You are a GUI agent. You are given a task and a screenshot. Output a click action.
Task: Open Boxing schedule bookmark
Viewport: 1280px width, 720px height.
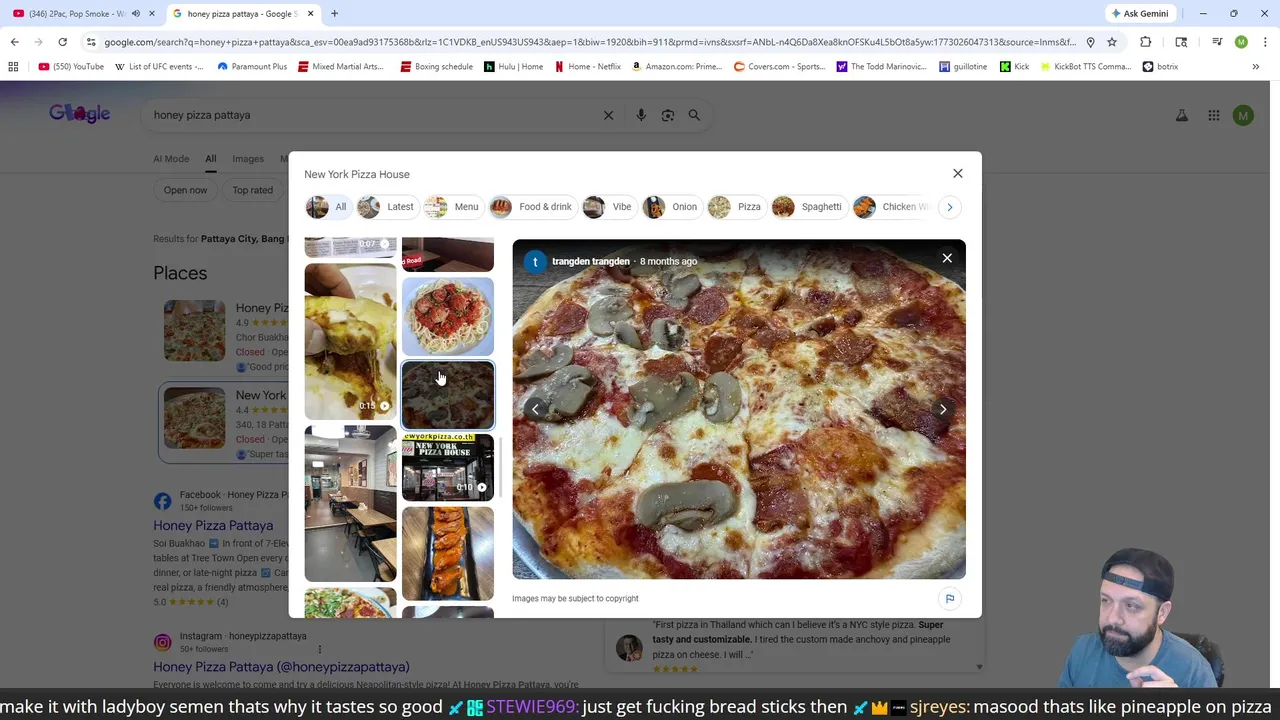[436, 67]
